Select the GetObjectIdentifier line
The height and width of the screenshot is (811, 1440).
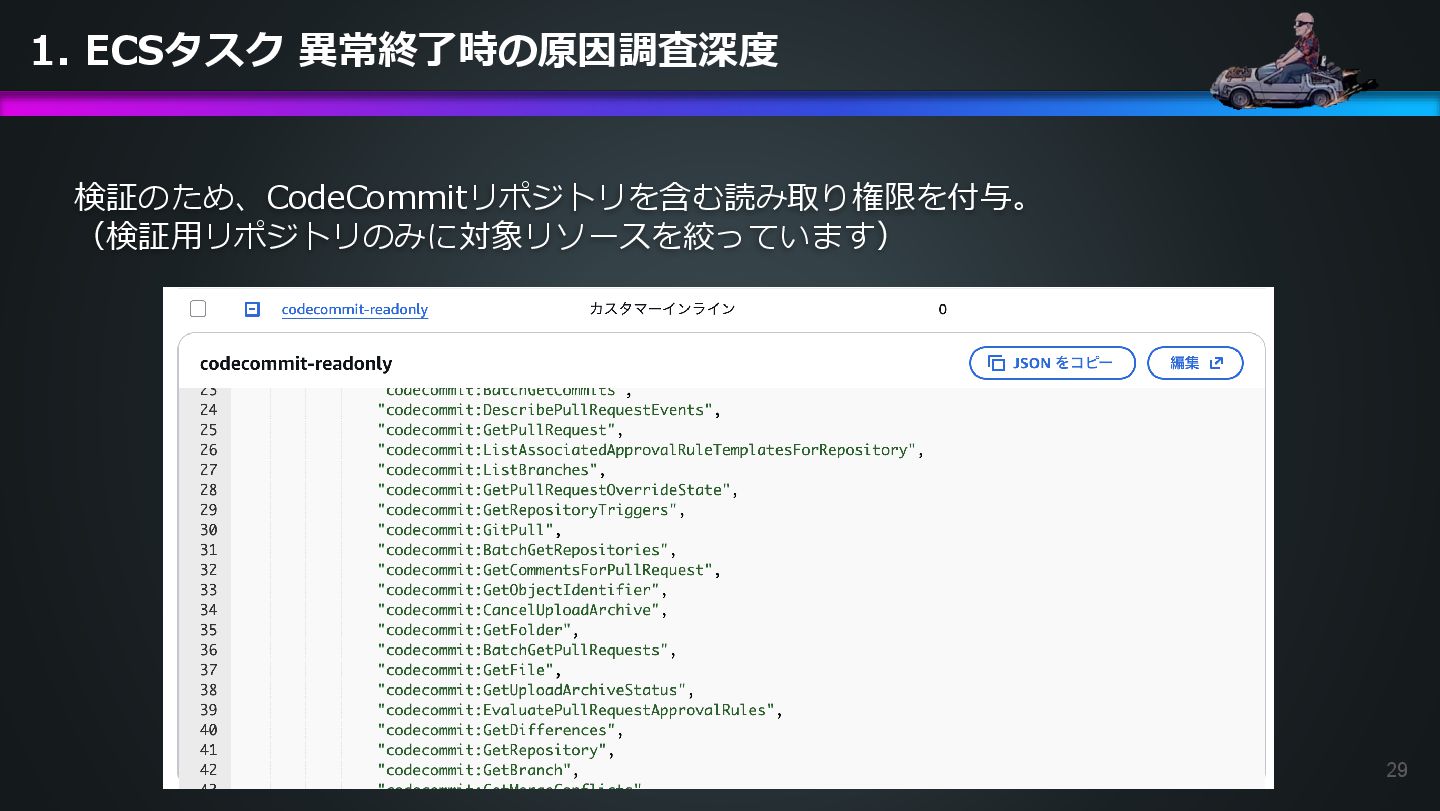[x=523, y=590]
